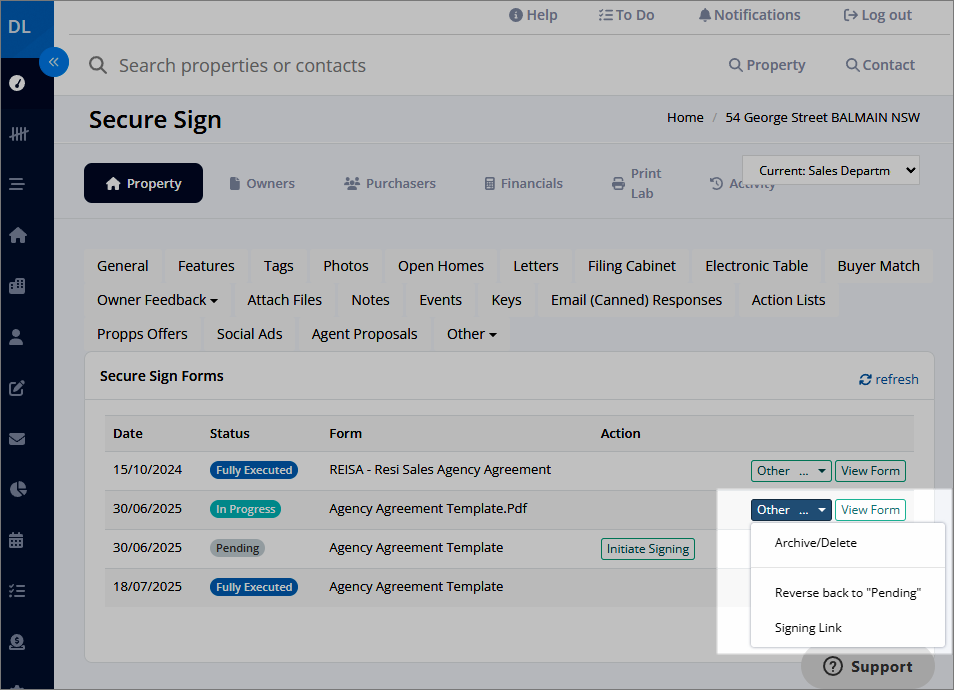Select the Filing Cabinet tab
The height and width of the screenshot is (690, 954).
(x=631, y=266)
